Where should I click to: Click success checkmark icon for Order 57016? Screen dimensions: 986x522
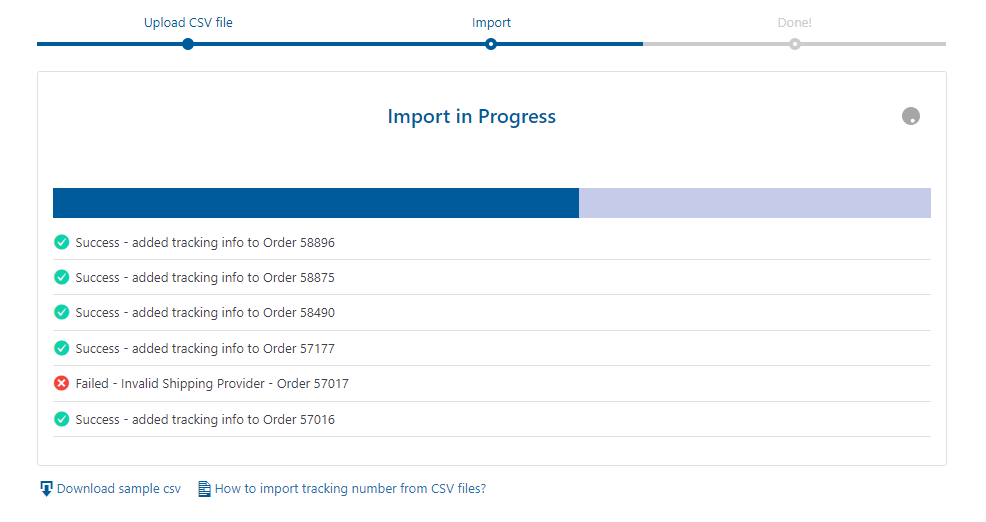[61, 419]
